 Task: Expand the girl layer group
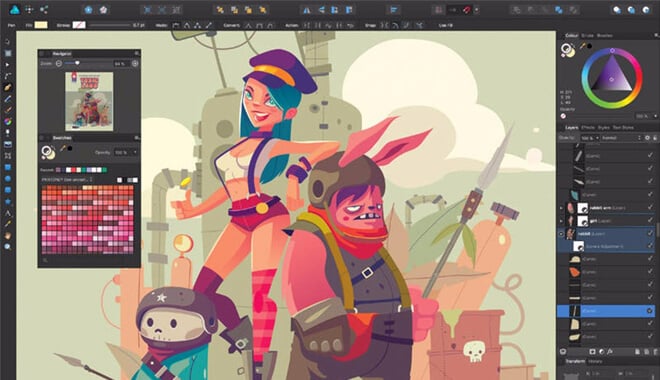pyautogui.click(x=561, y=221)
